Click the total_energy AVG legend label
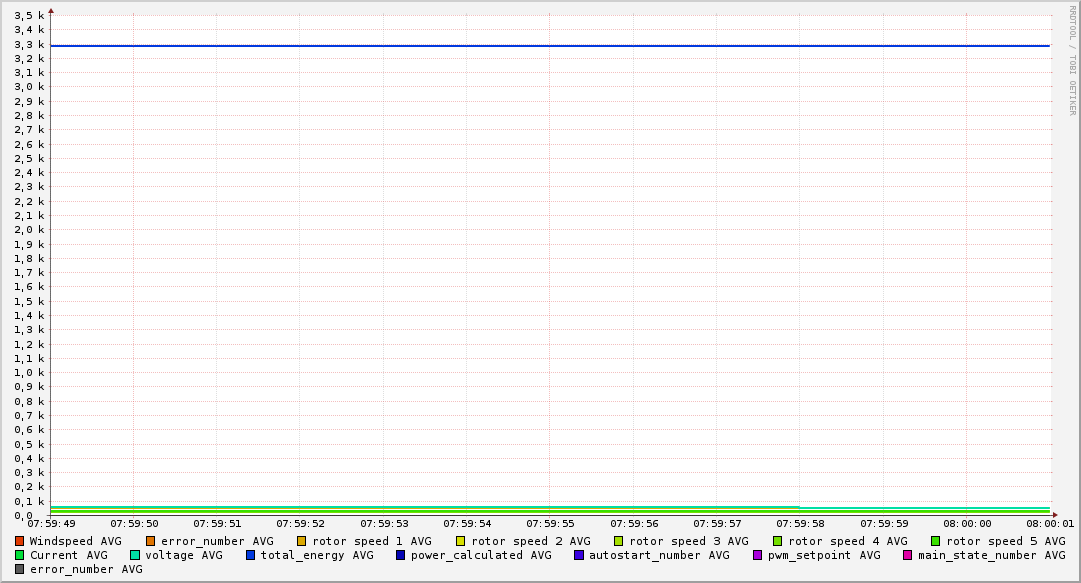The height and width of the screenshot is (583, 1081). coord(317,555)
